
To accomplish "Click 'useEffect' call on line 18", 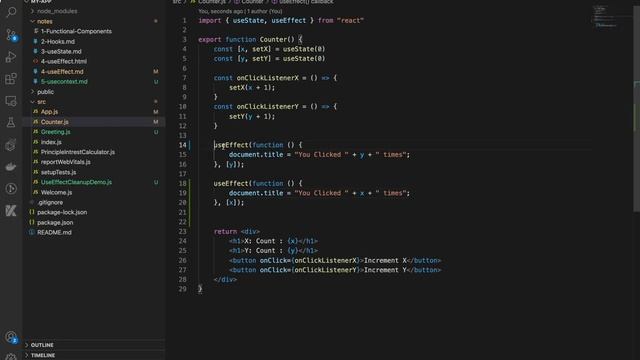I will (231, 183).
